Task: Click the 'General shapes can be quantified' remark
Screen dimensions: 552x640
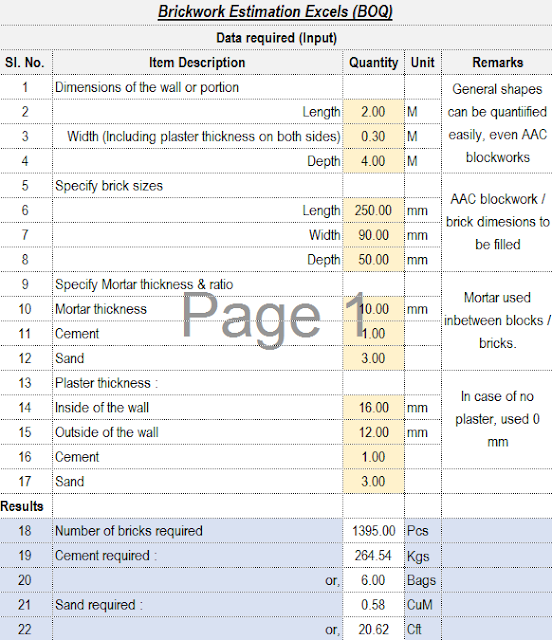Action: click(x=497, y=123)
